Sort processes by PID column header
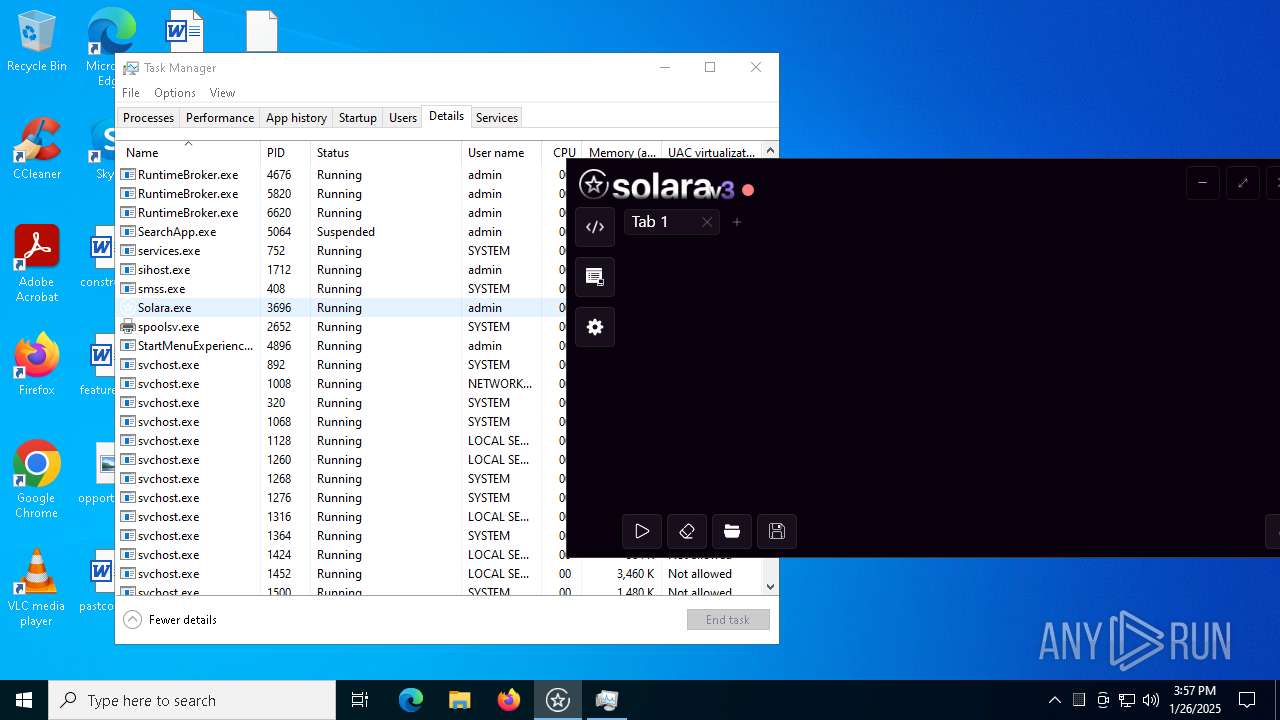Image resolution: width=1280 pixels, height=720 pixels. (285, 152)
